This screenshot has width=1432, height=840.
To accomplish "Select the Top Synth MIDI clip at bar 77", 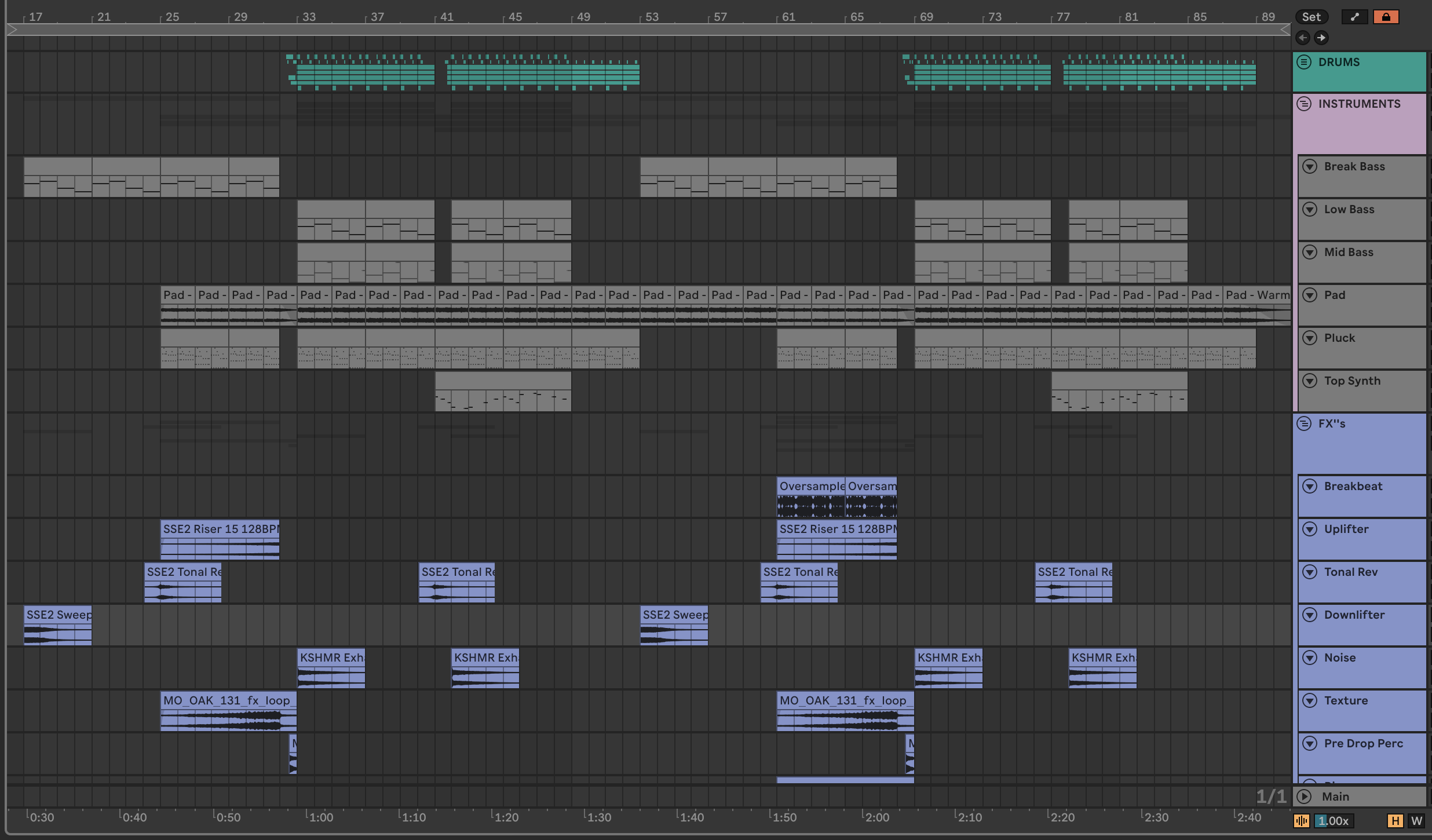I will [1120, 391].
